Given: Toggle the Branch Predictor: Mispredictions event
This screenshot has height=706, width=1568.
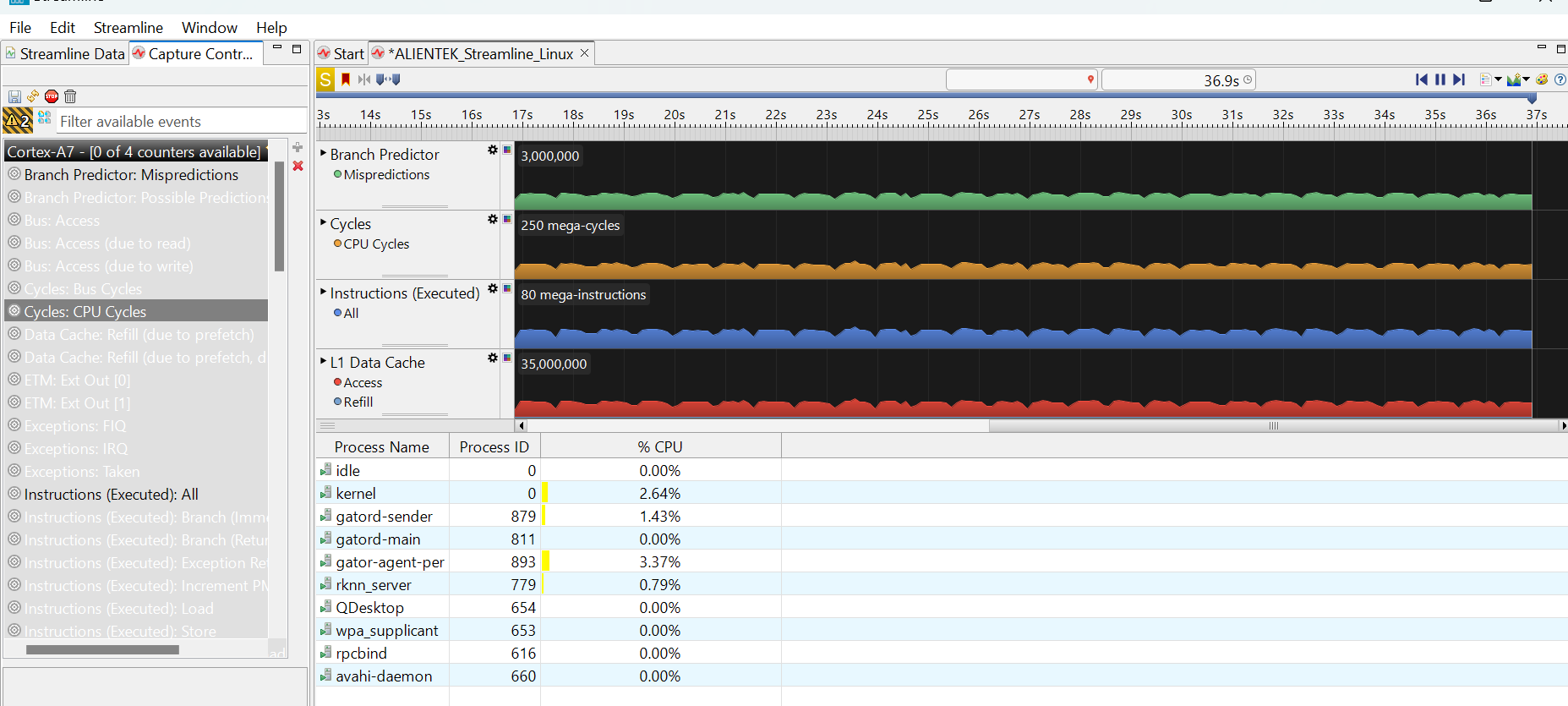Looking at the screenshot, I should (x=131, y=175).
